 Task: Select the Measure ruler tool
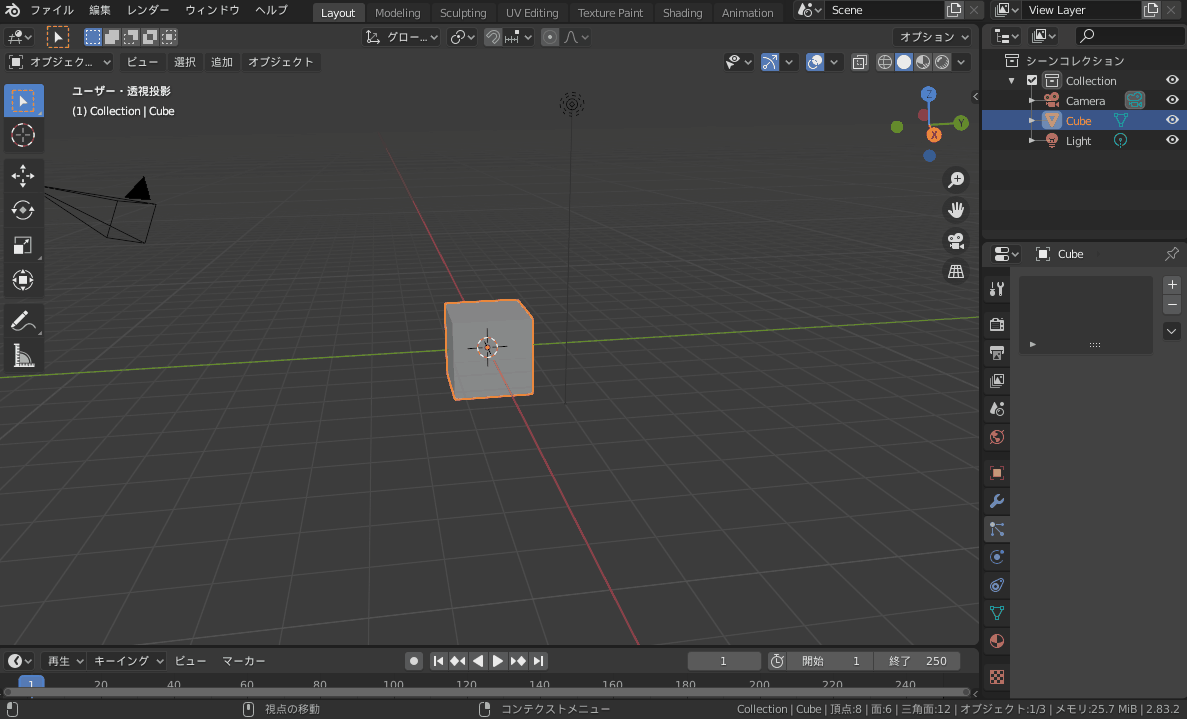(22, 355)
